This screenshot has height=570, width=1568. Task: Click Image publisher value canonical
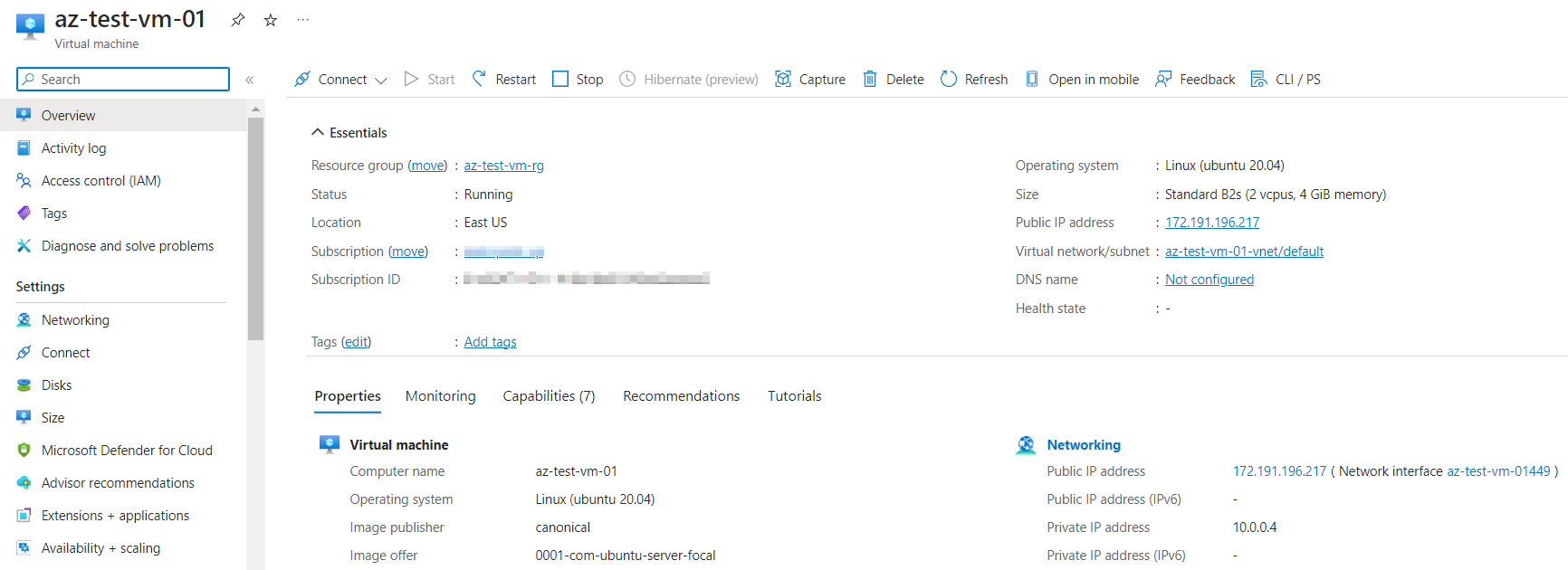[563, 527]
